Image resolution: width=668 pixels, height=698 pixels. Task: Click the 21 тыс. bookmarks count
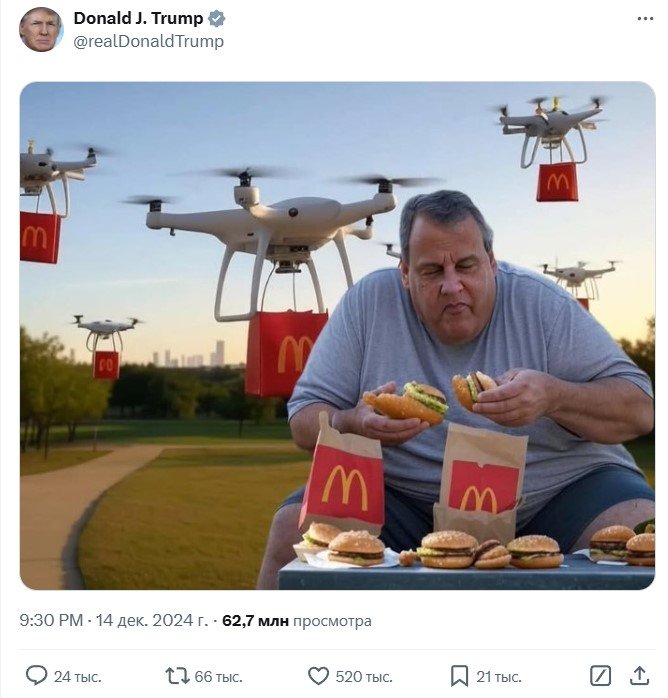[x=498, y=677]
